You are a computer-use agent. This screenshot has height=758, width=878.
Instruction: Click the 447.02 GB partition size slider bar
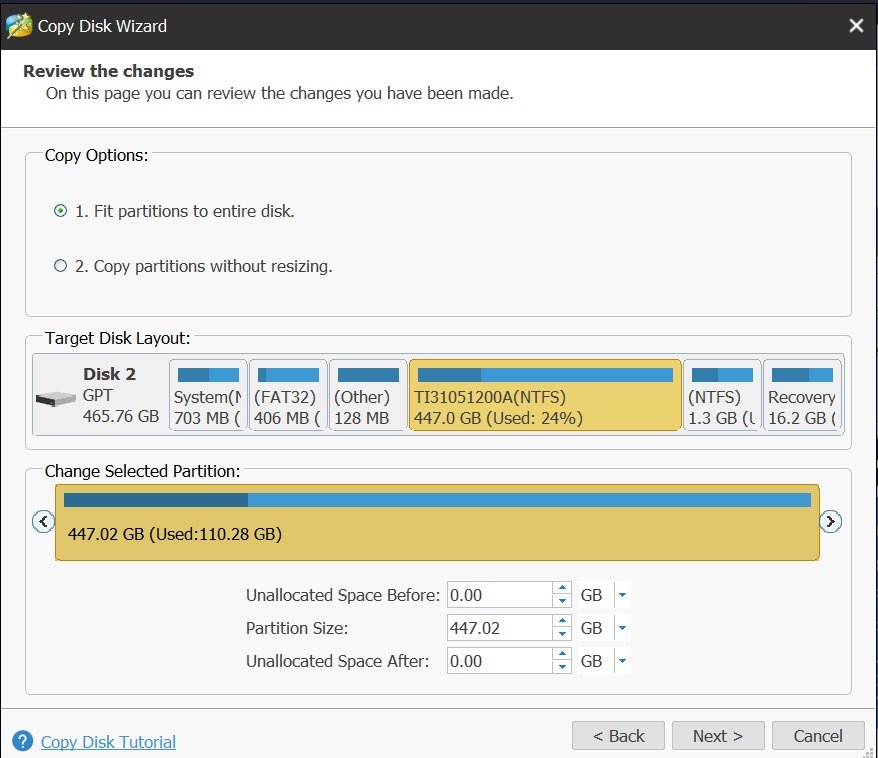pos(437,522)
